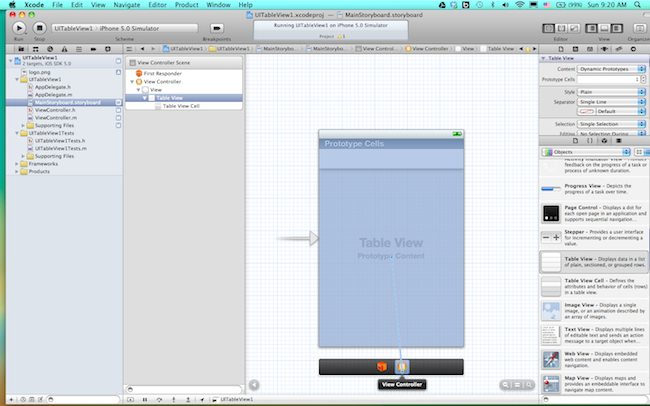Open the Separator dropdown Single Line
Image resolution: width=650 pixels, height=406 pixels.
[611, 102]
